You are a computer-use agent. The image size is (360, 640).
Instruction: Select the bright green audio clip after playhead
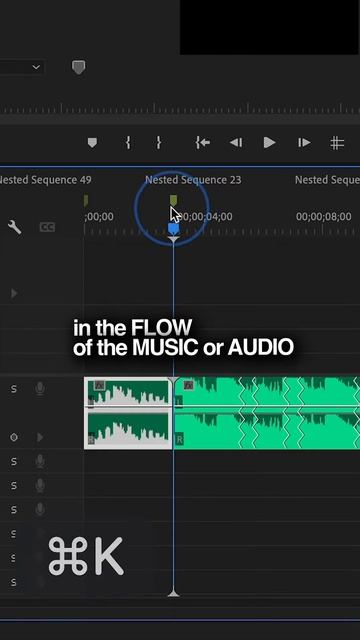[267, 413]
